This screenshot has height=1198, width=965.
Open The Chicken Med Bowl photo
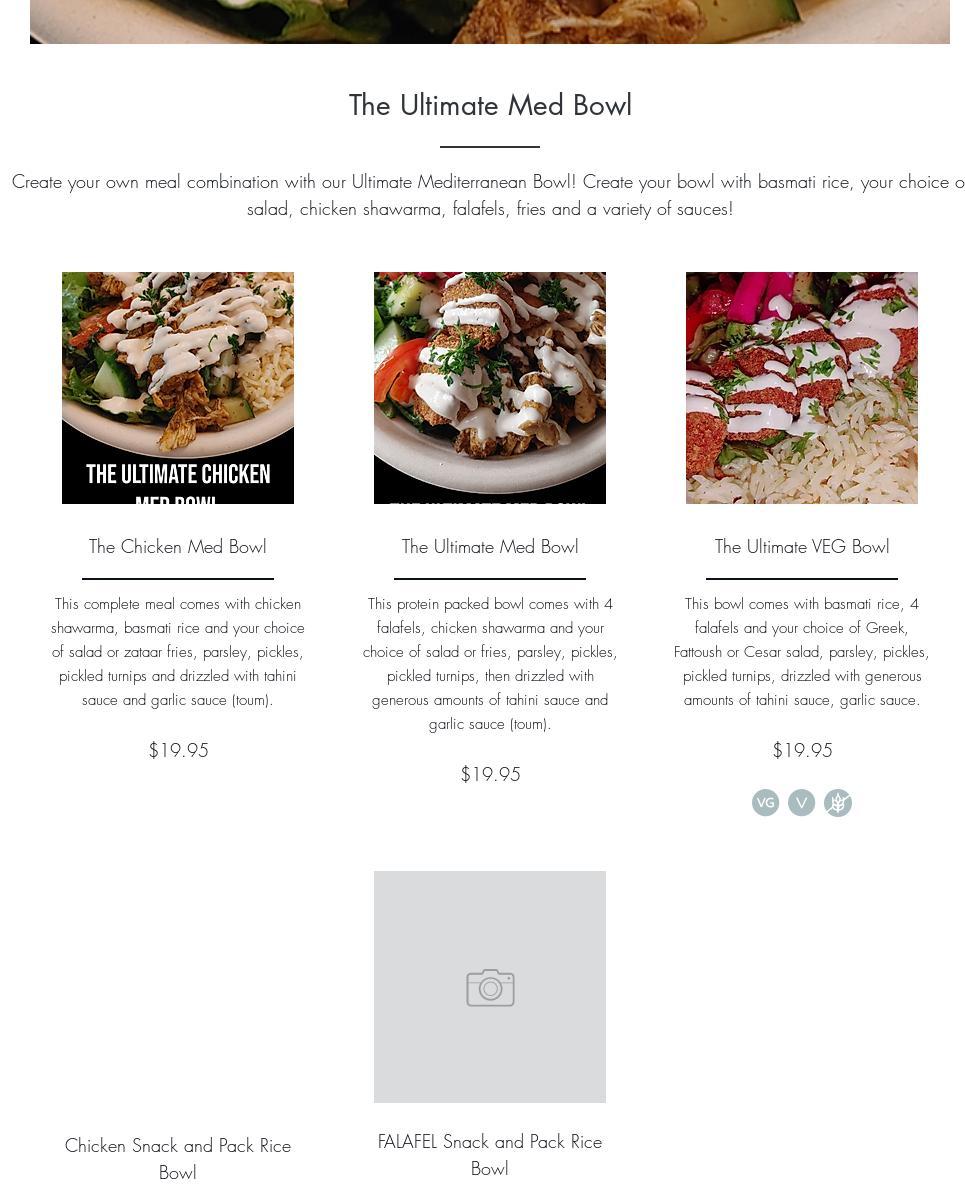click(177, 387)
